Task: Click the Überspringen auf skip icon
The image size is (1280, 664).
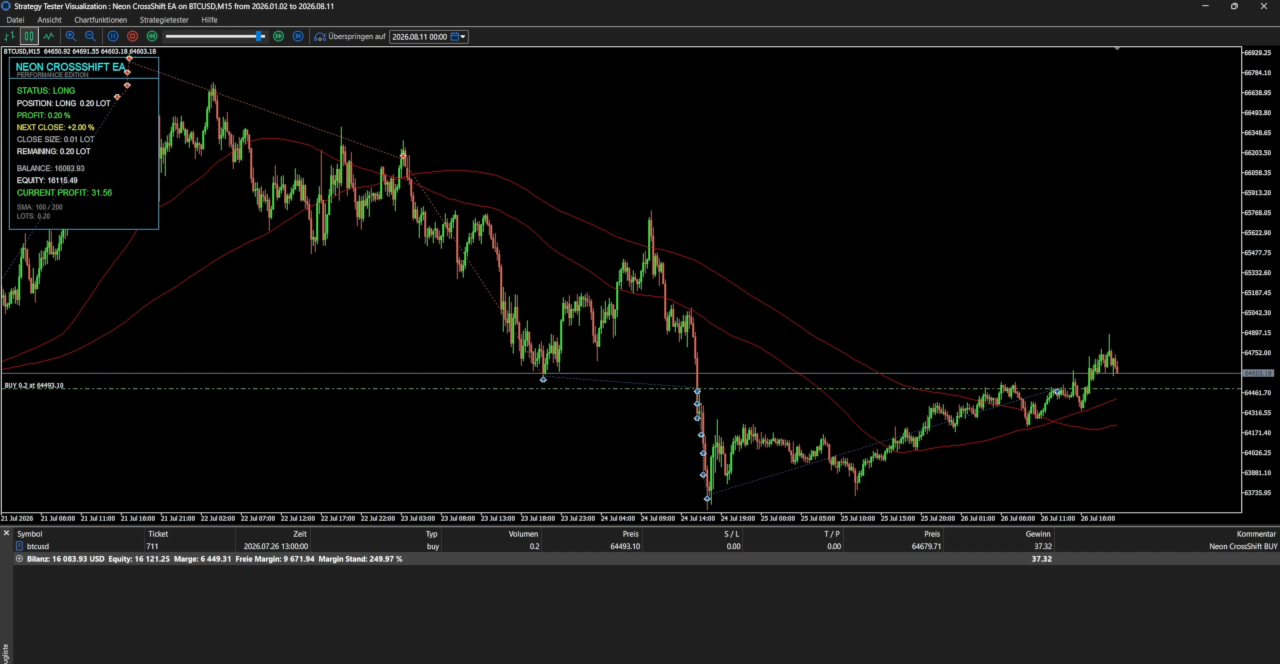Action: coord(320,36)
